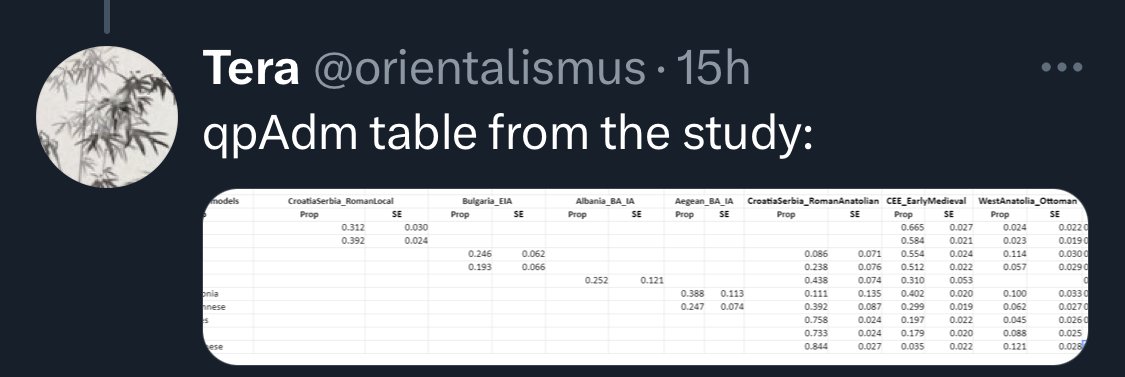This screenshot has height=377, width=1125.
Task: Open the display name Tera
Action: point(250,68)
